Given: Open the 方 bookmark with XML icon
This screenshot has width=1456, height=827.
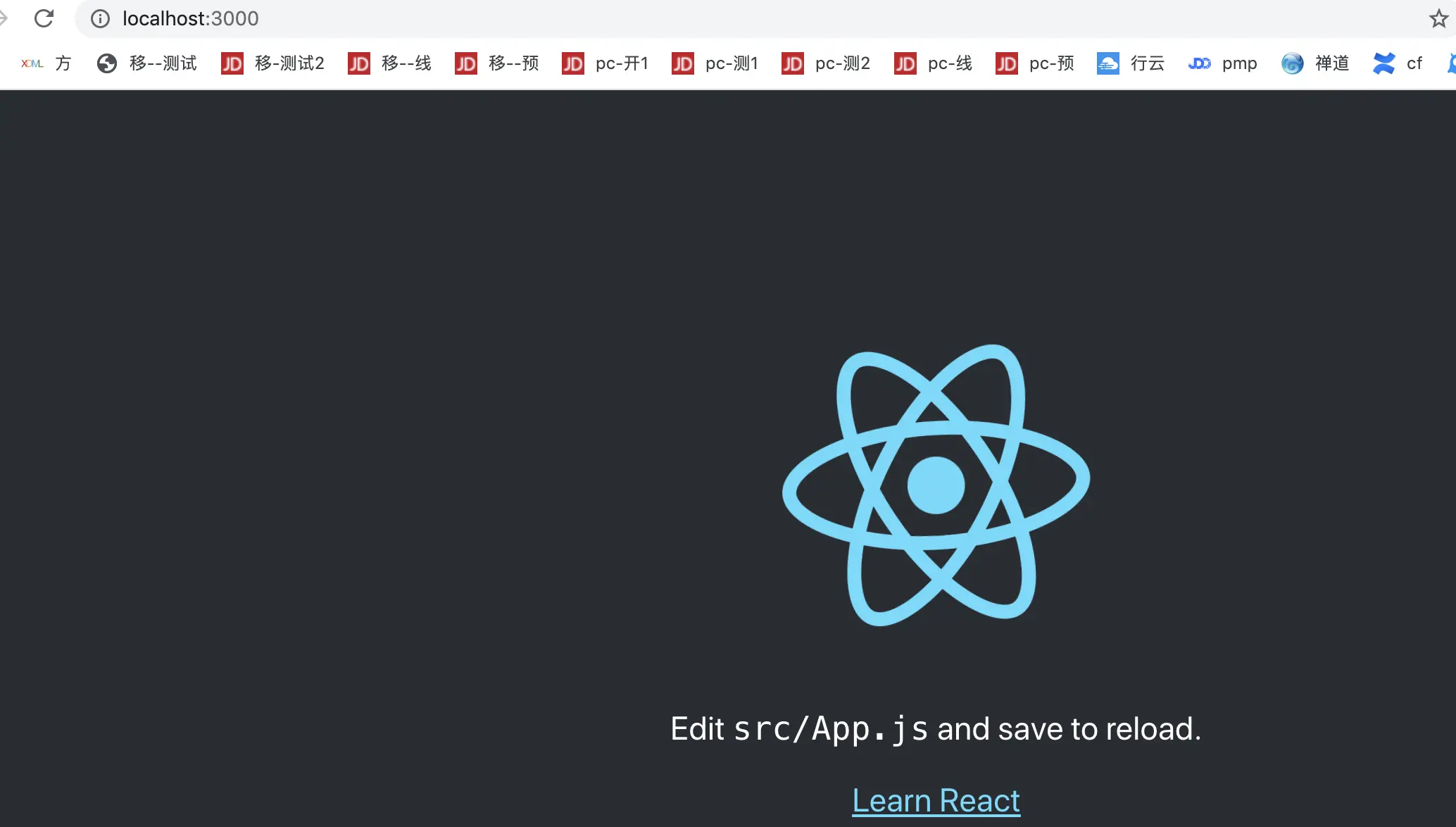Looking at the screenshot, I should 46,63.
